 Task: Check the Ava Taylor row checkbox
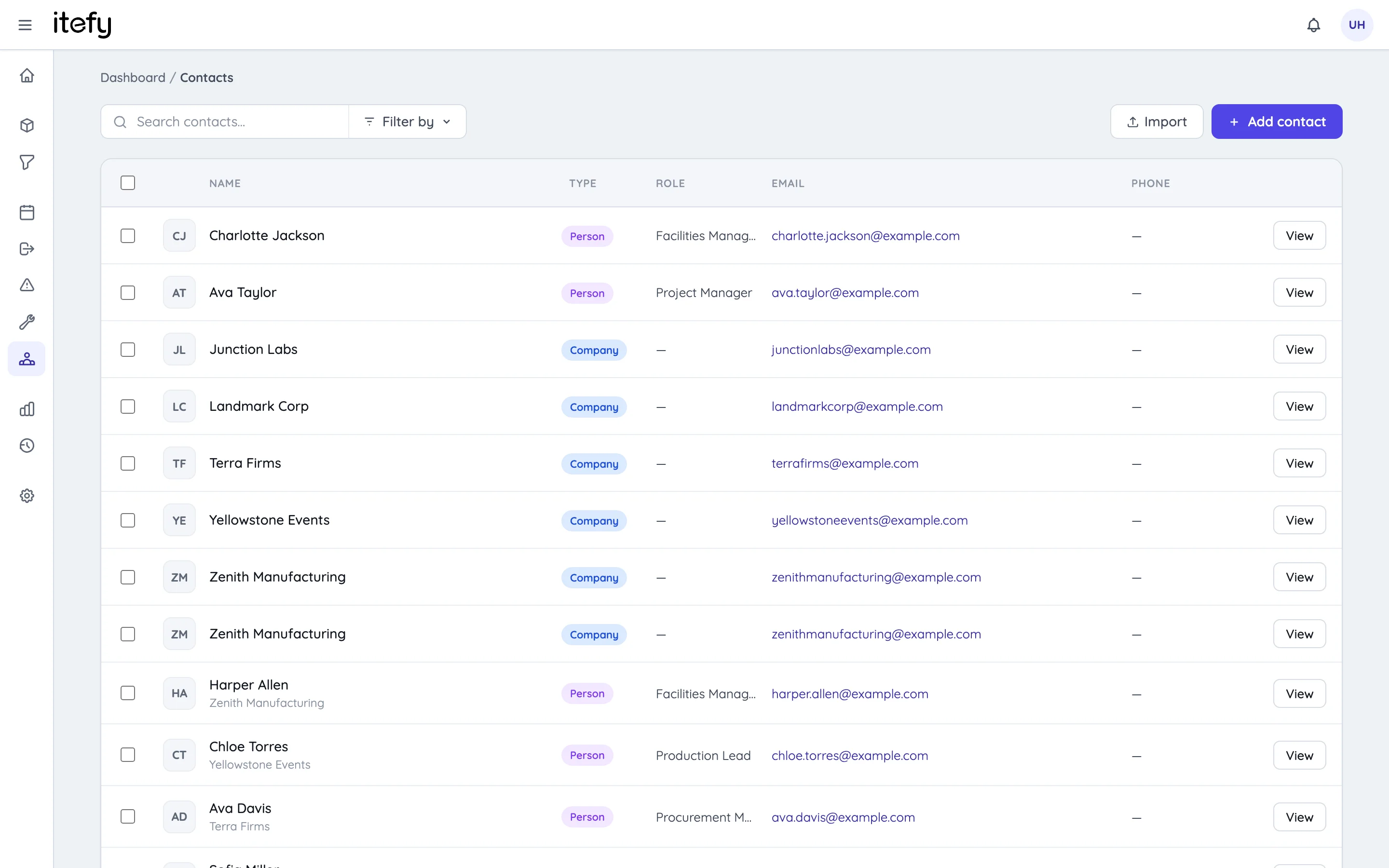pyautogui.click(x=128, y=292)
